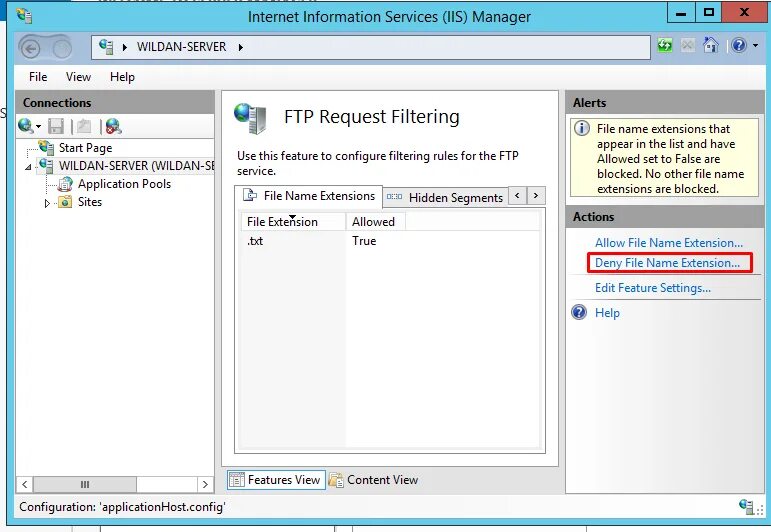The width and height of the screenshot is (771, 532).
Task: Move tabs left with the left arrow
Action: [517, 196]
